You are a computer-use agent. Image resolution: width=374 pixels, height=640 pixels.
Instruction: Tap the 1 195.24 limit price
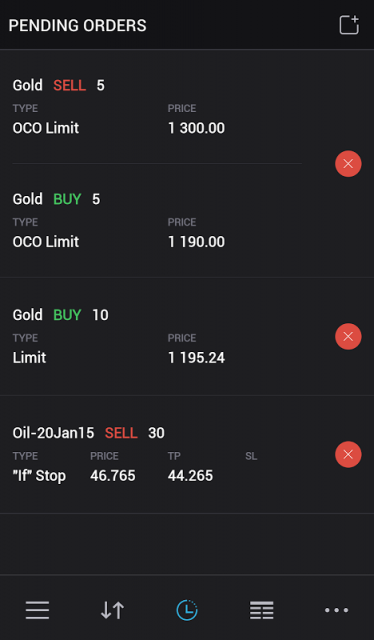point(196,358)
